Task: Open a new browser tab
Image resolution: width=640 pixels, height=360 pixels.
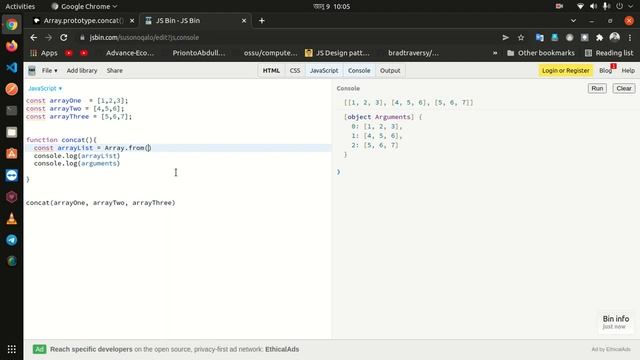Action: tap(262, 20)
